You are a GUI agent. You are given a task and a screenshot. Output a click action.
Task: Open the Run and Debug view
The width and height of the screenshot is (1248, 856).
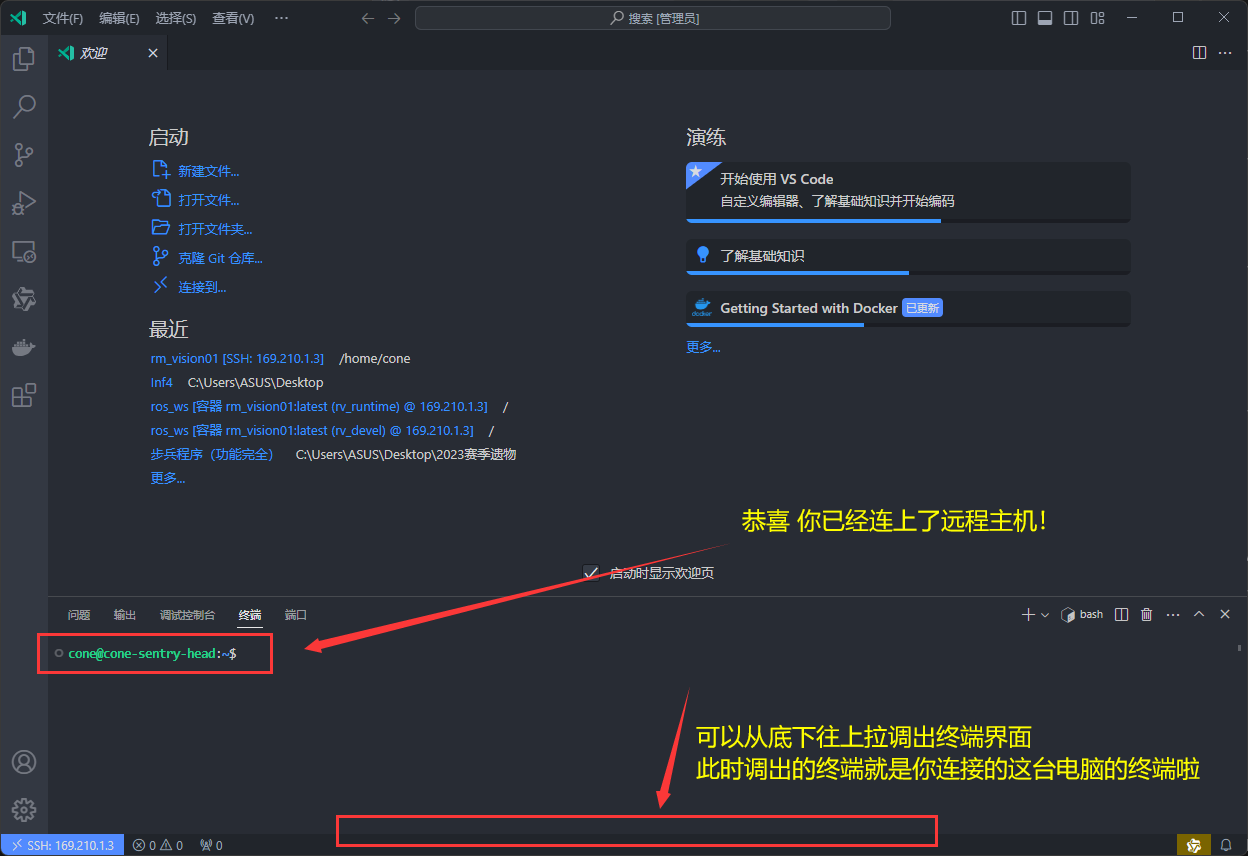coord(24,203)
